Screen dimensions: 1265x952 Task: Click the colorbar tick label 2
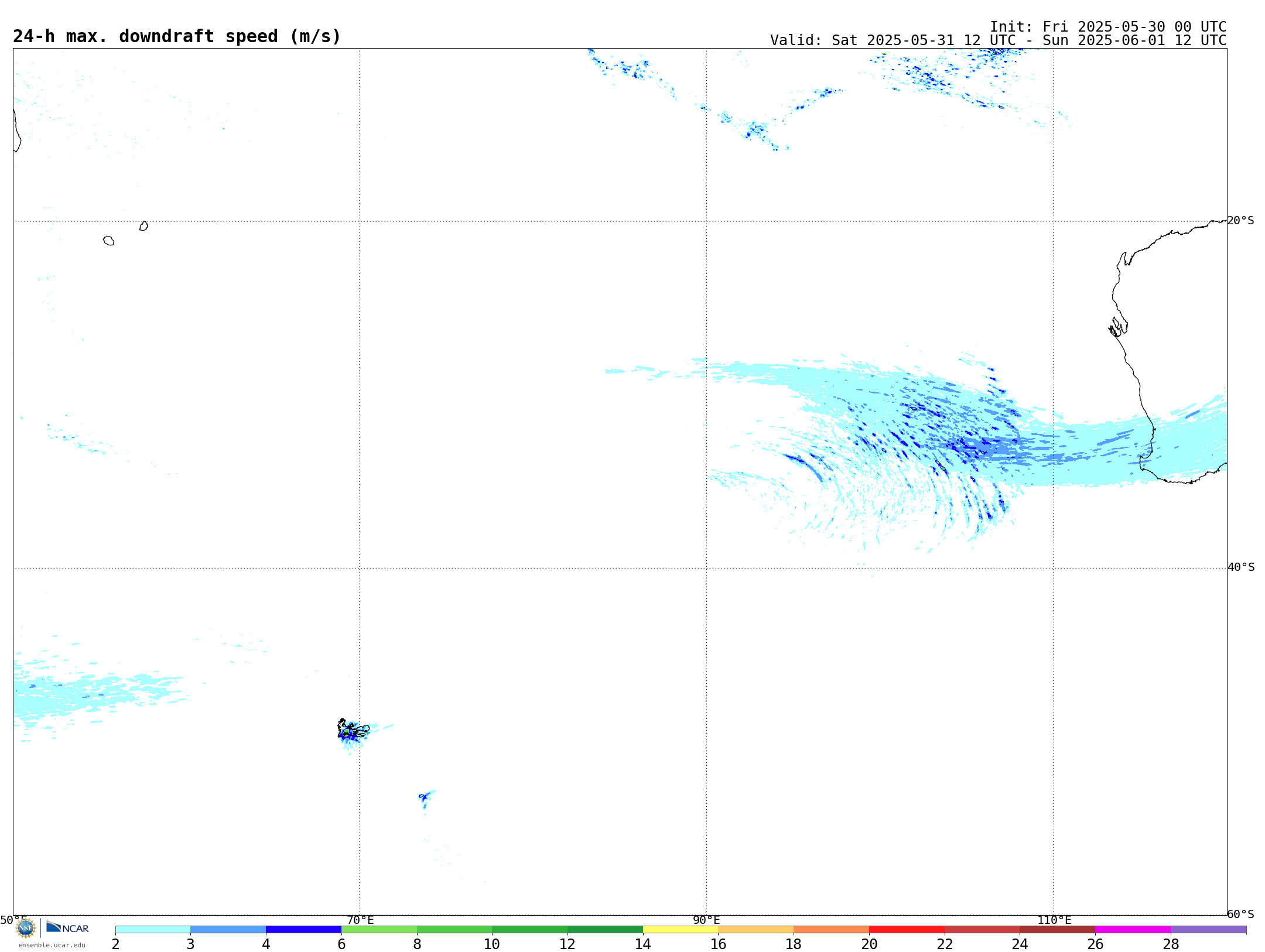pyautogui.click(x=115, y=944)
